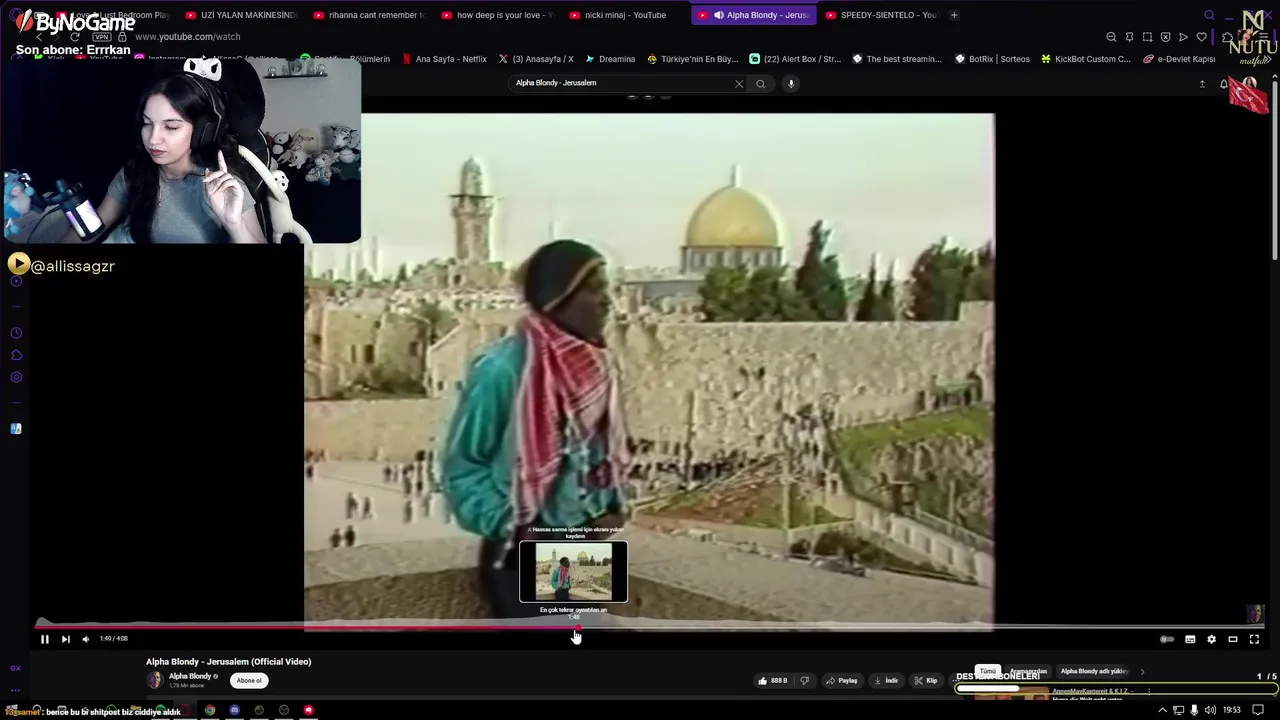
Task: Like the Alpha Blondy video
Action: 772,681
